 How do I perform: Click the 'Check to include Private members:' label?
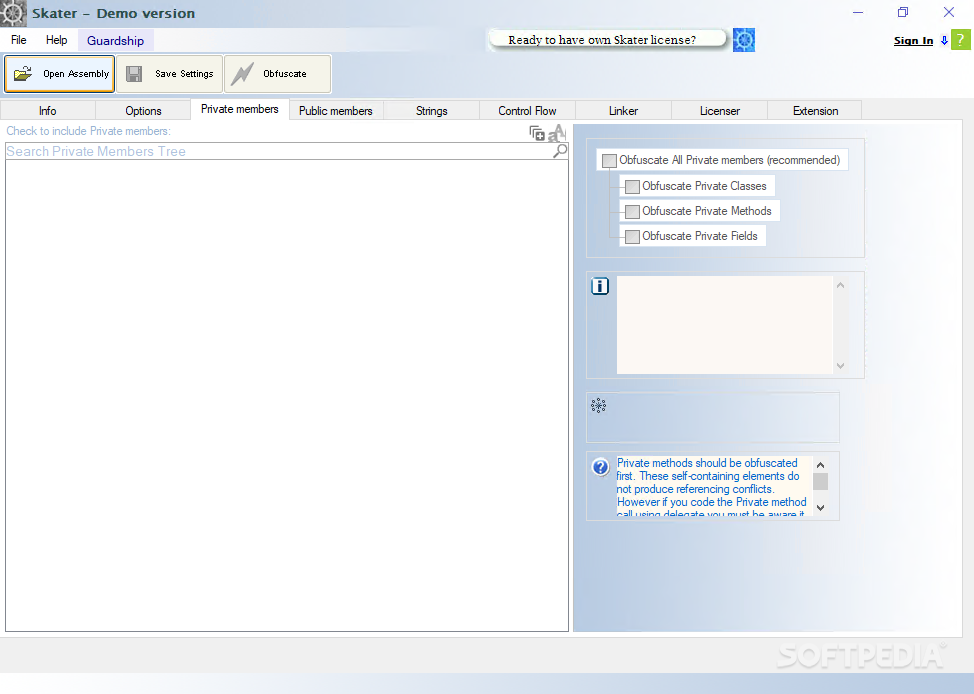click(88, 131)
